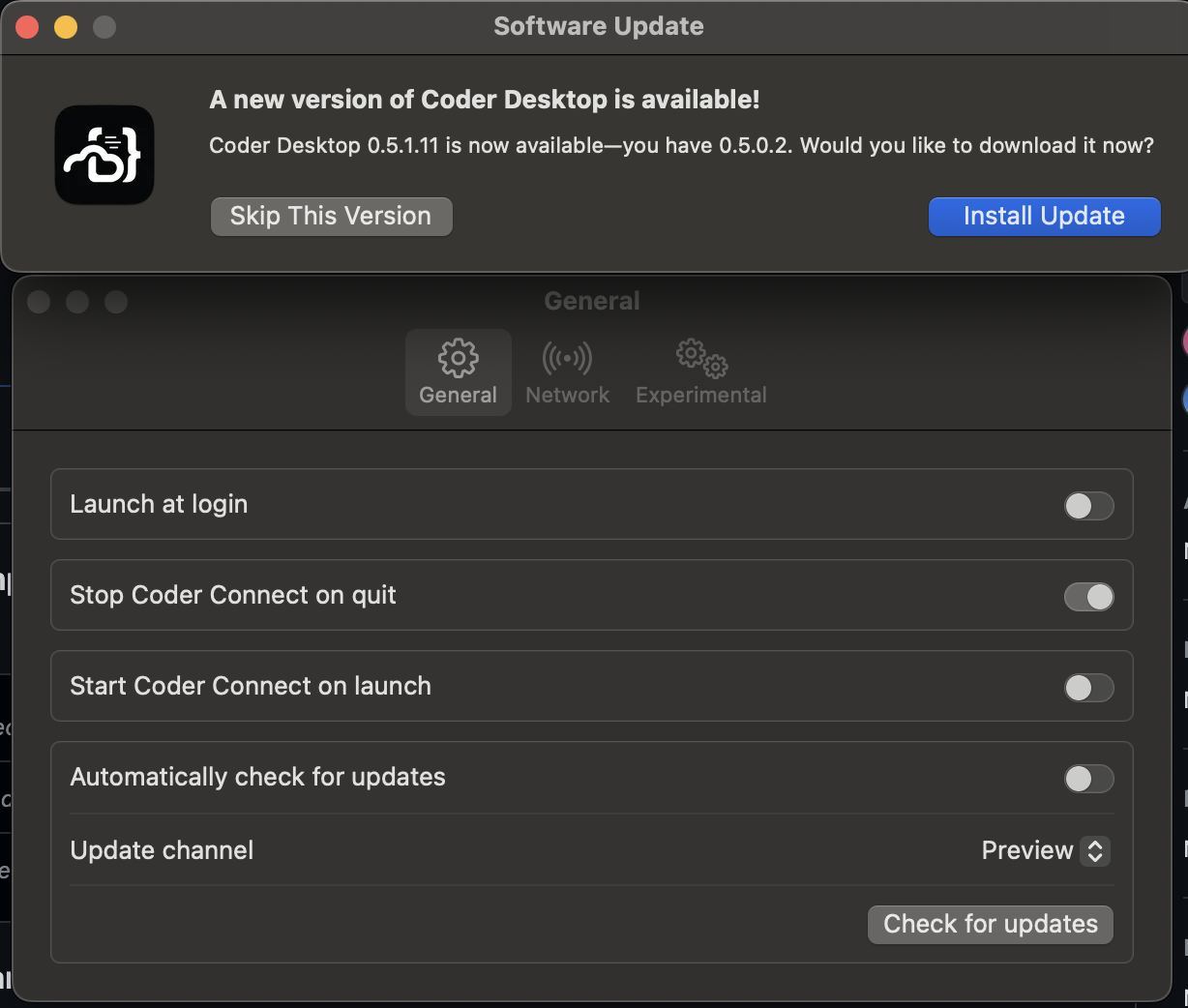1188x1008 pixels.
Task: Switch to the Experimental settings tab
Action: point(701,372)
